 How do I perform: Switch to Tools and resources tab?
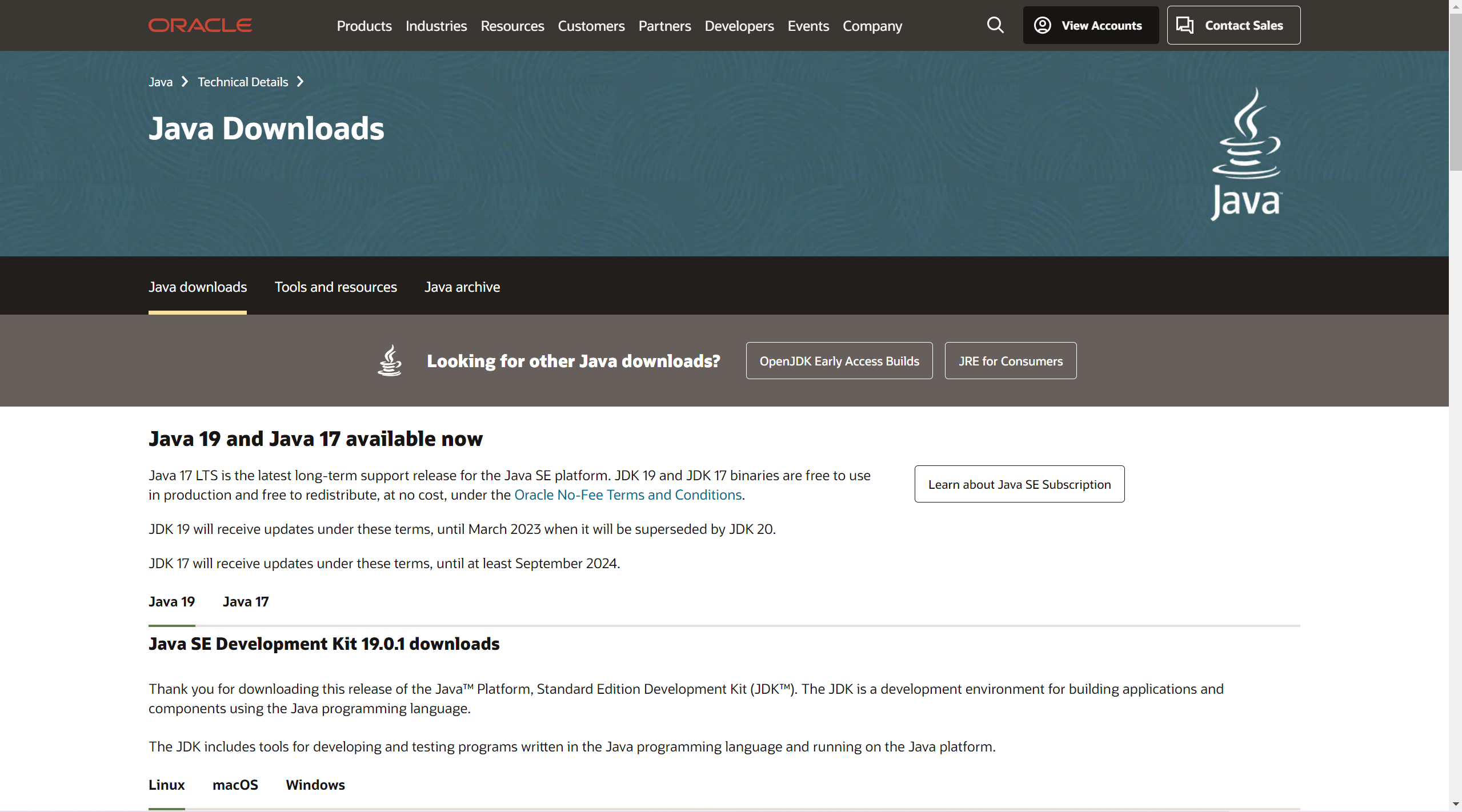coord(335,287)
